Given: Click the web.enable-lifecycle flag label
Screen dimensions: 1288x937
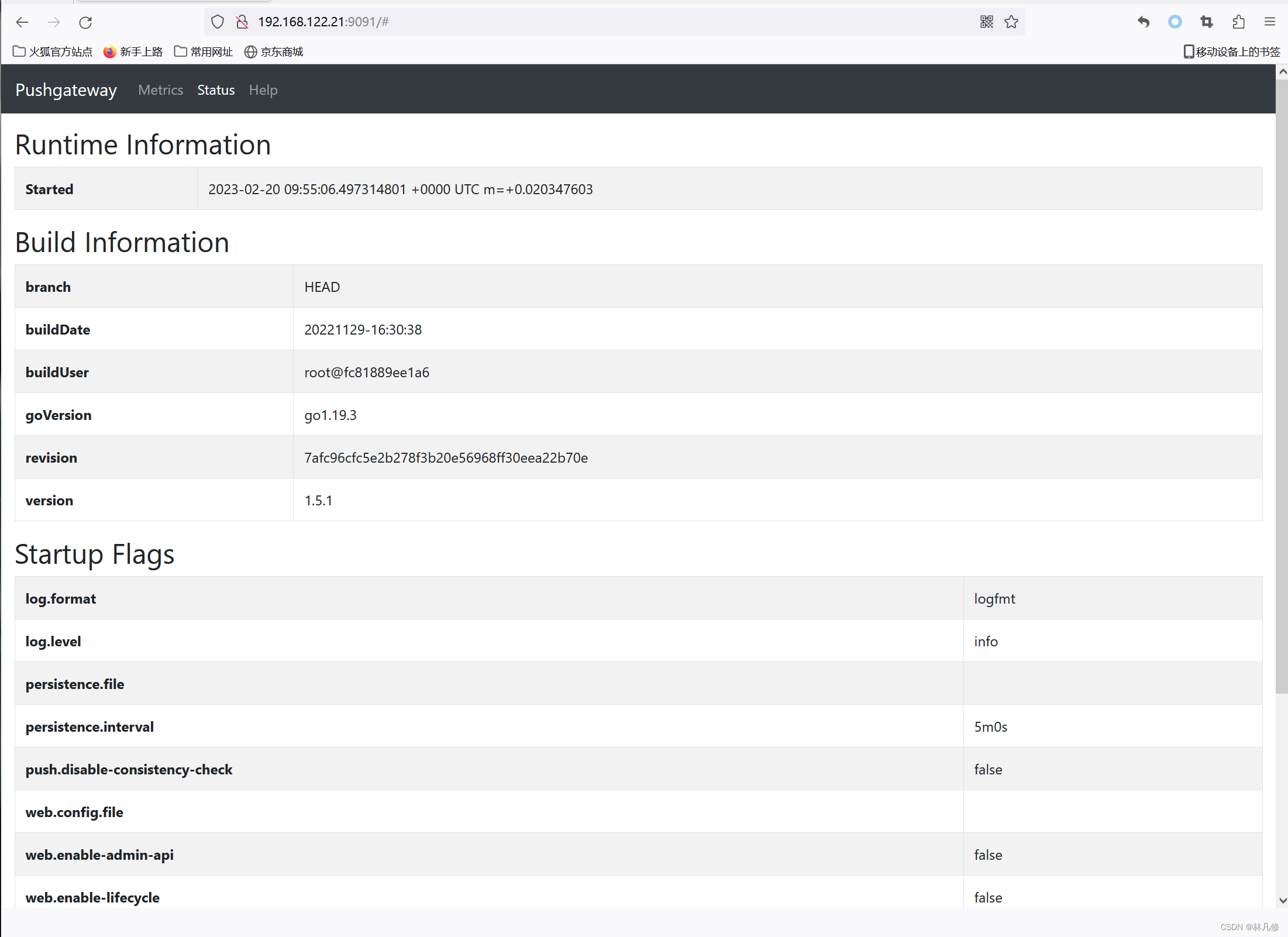Looking at the screenshot, I should pos(92,898).
